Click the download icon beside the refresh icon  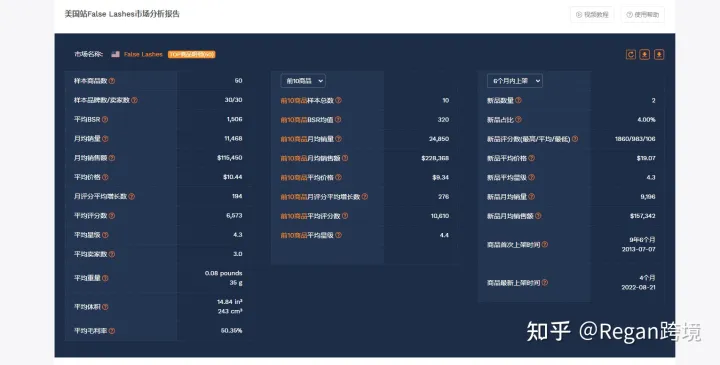(x=645, y=55)
